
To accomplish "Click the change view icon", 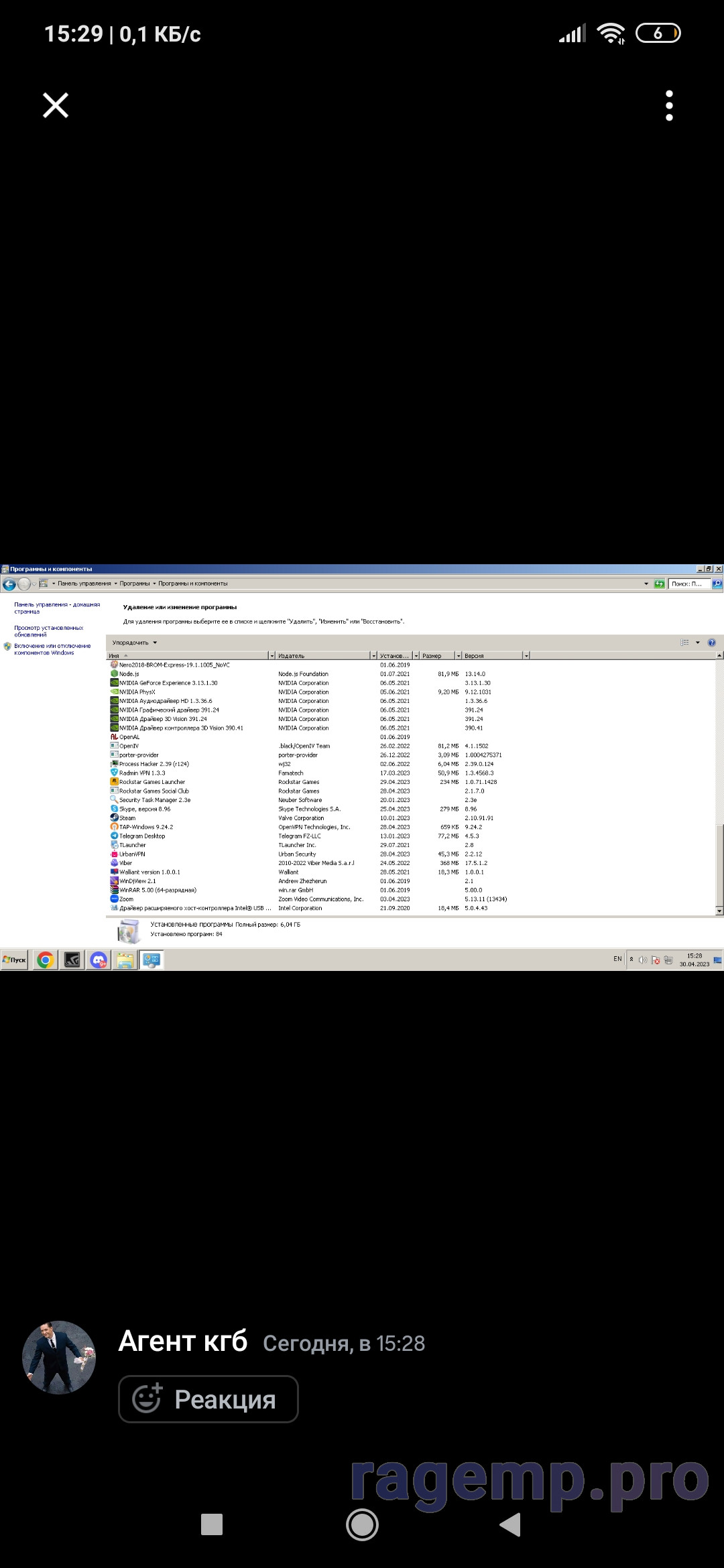I will 684,643.
